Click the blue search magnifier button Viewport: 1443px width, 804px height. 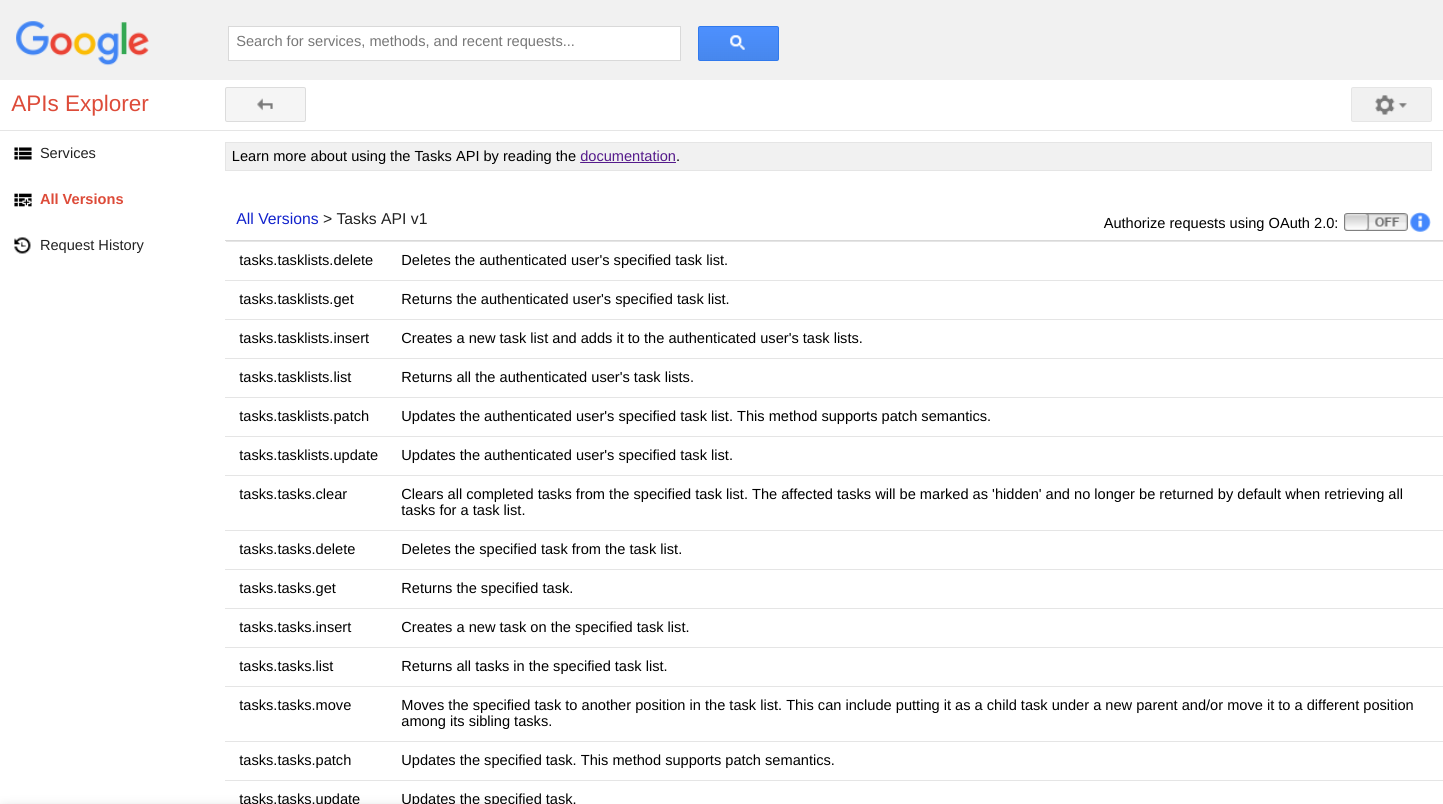pyautogui.click(x=738, y=43)
